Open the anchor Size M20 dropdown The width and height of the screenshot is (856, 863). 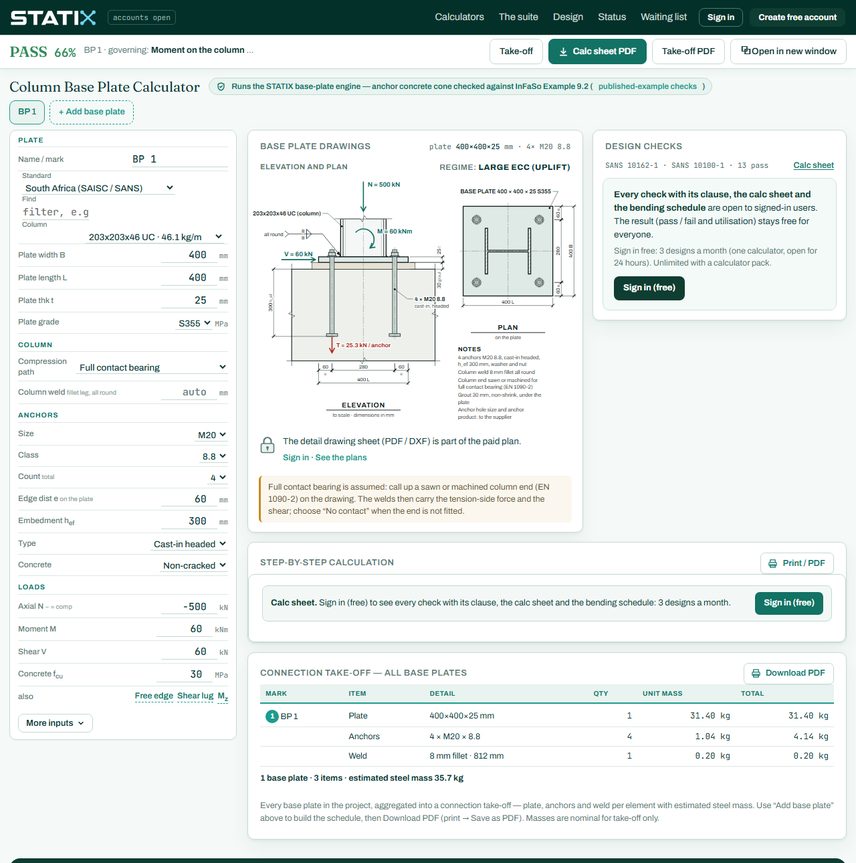tap(212, 435)
